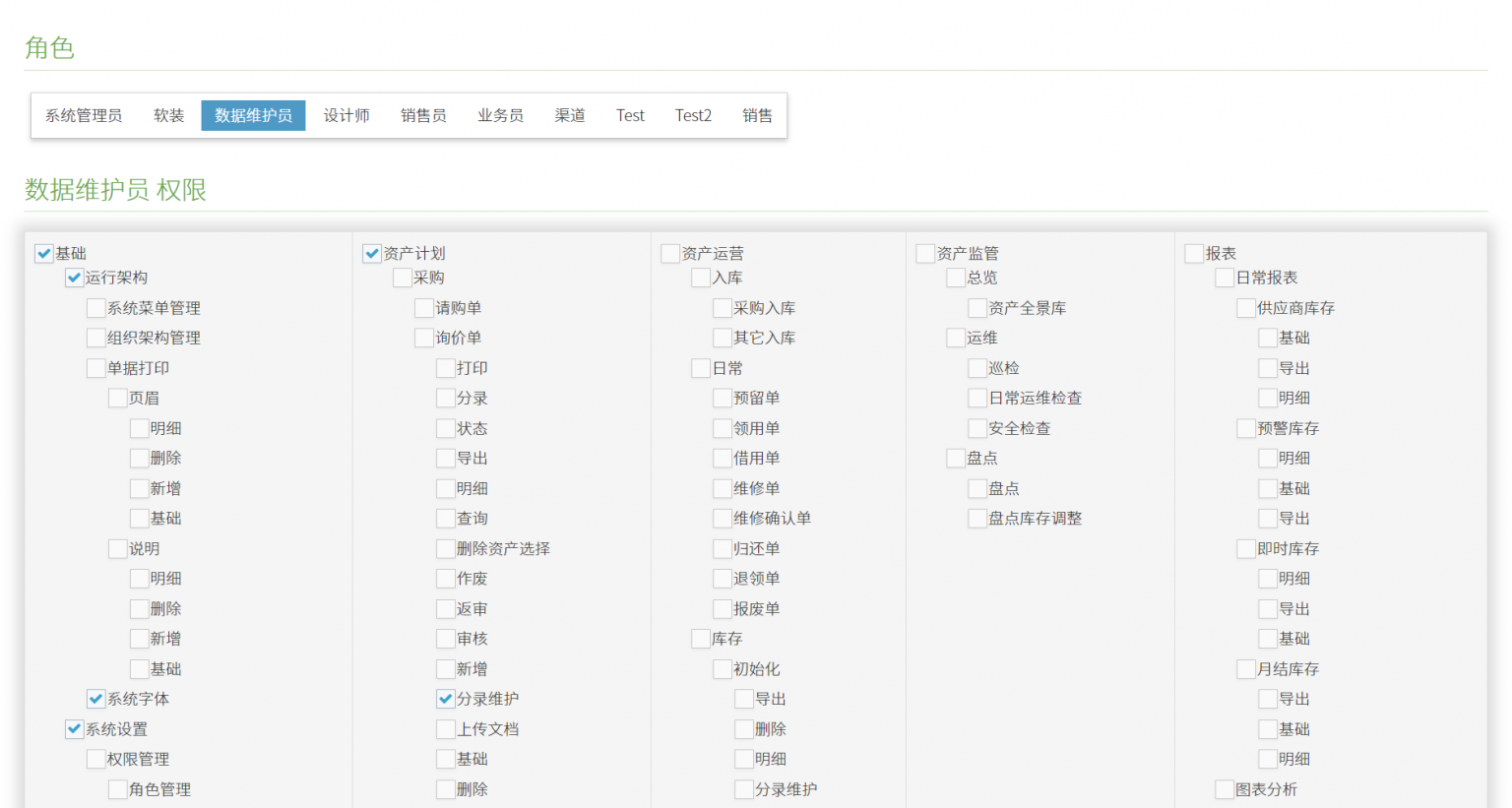Enable the 供应商库存 report checkbox

point(1246,308)
